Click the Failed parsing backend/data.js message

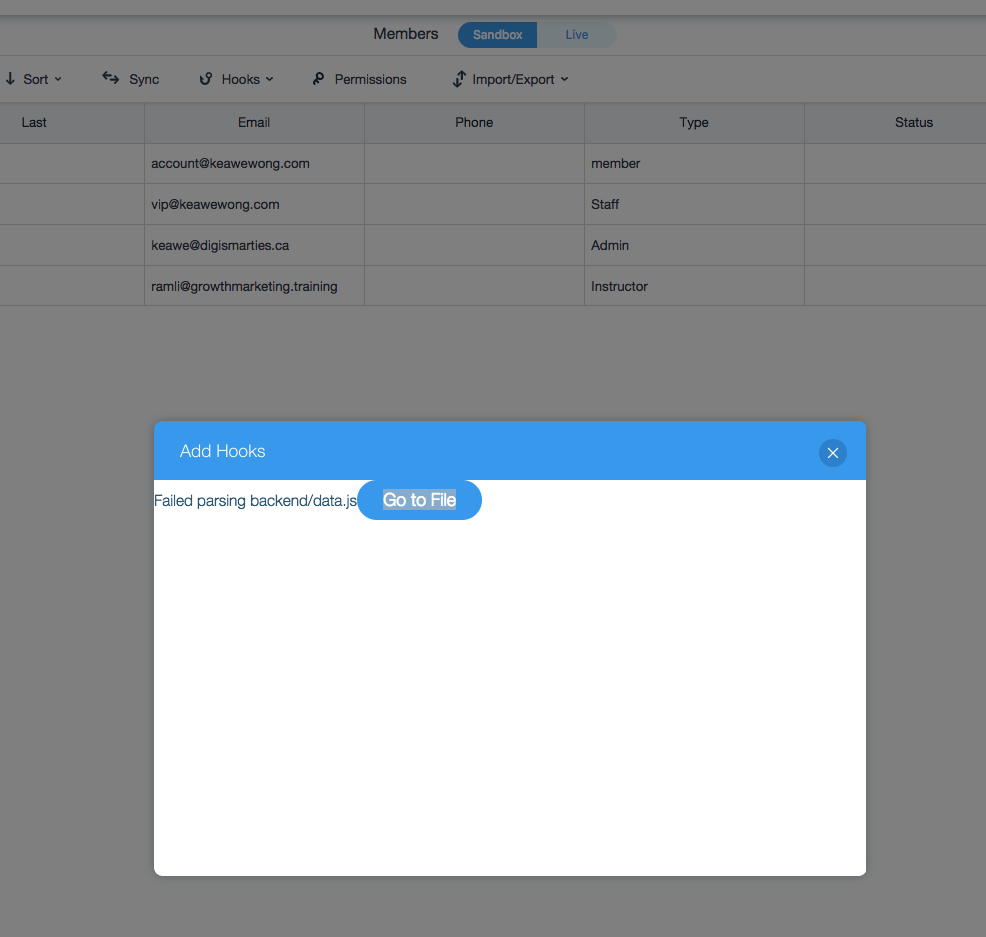255,501
